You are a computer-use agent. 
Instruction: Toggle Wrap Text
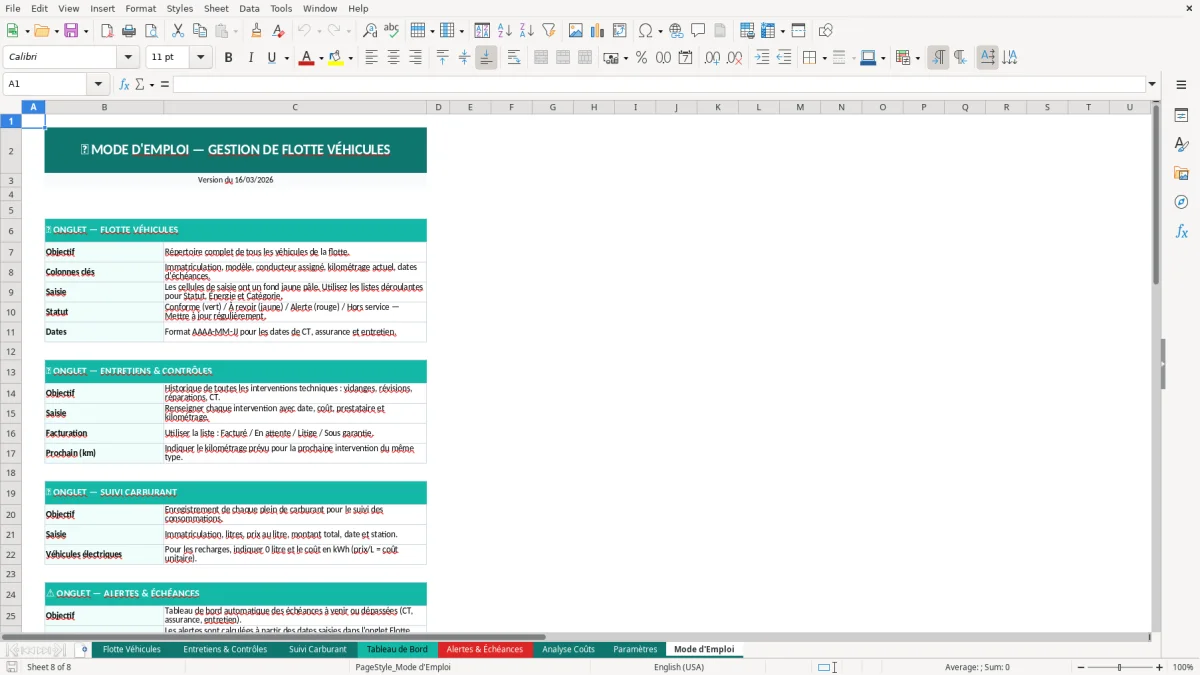[x=514, y=58]
